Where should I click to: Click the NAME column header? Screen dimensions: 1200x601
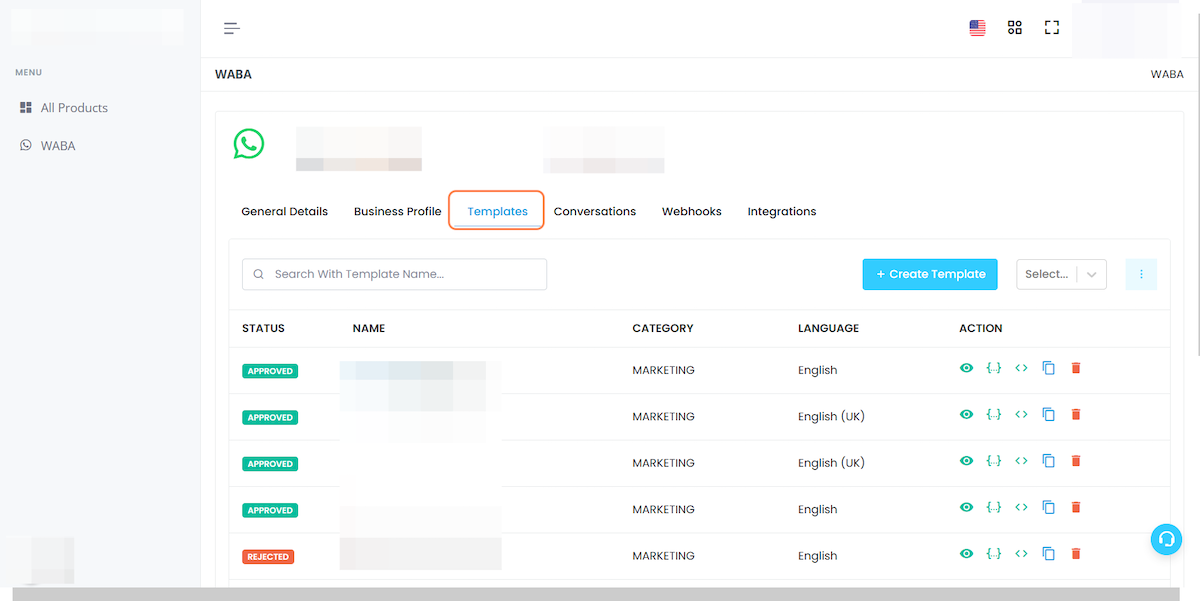[368, 328]
